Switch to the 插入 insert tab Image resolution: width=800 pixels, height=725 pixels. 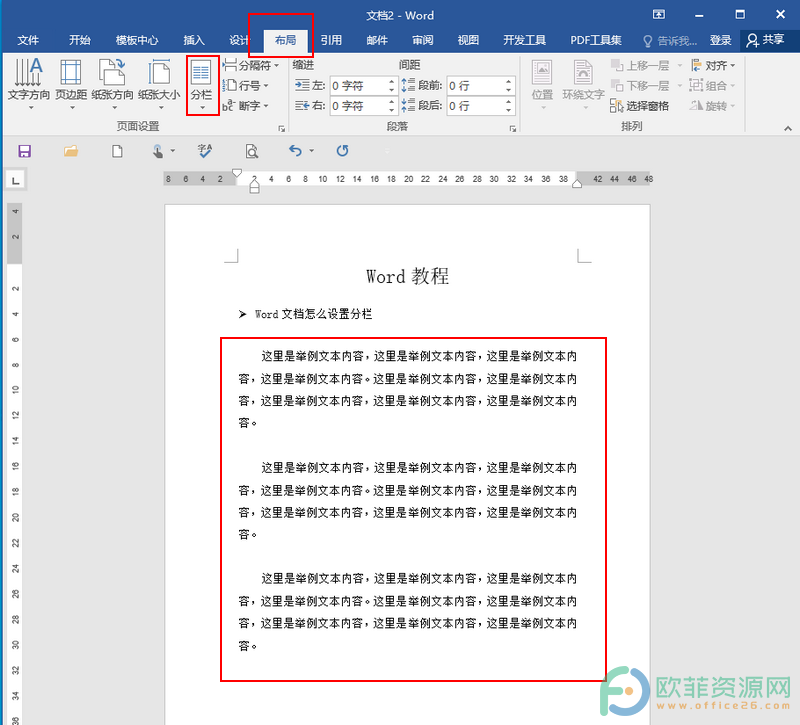(x=194, y=40)
